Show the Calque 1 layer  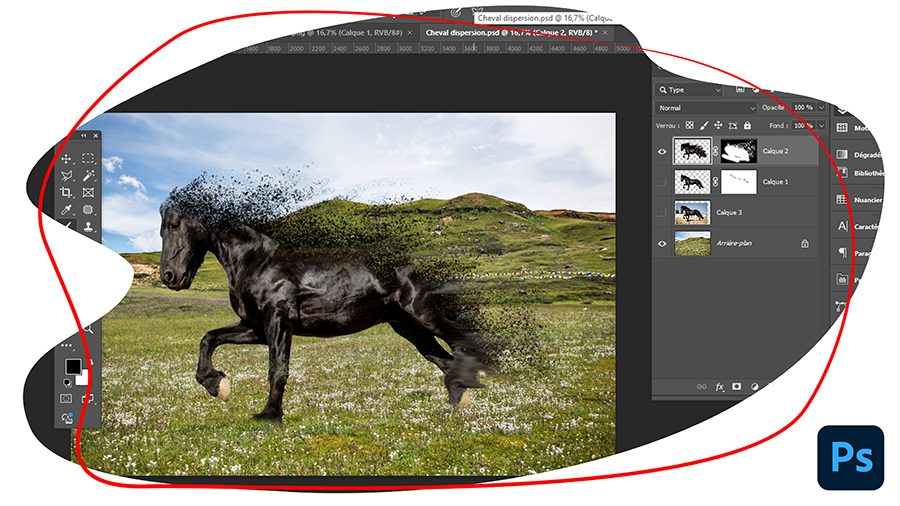[661, 182]
